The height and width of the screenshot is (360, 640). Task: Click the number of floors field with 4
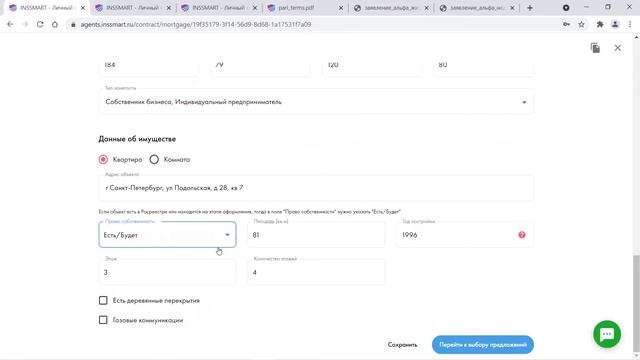[x=316, y=272]
